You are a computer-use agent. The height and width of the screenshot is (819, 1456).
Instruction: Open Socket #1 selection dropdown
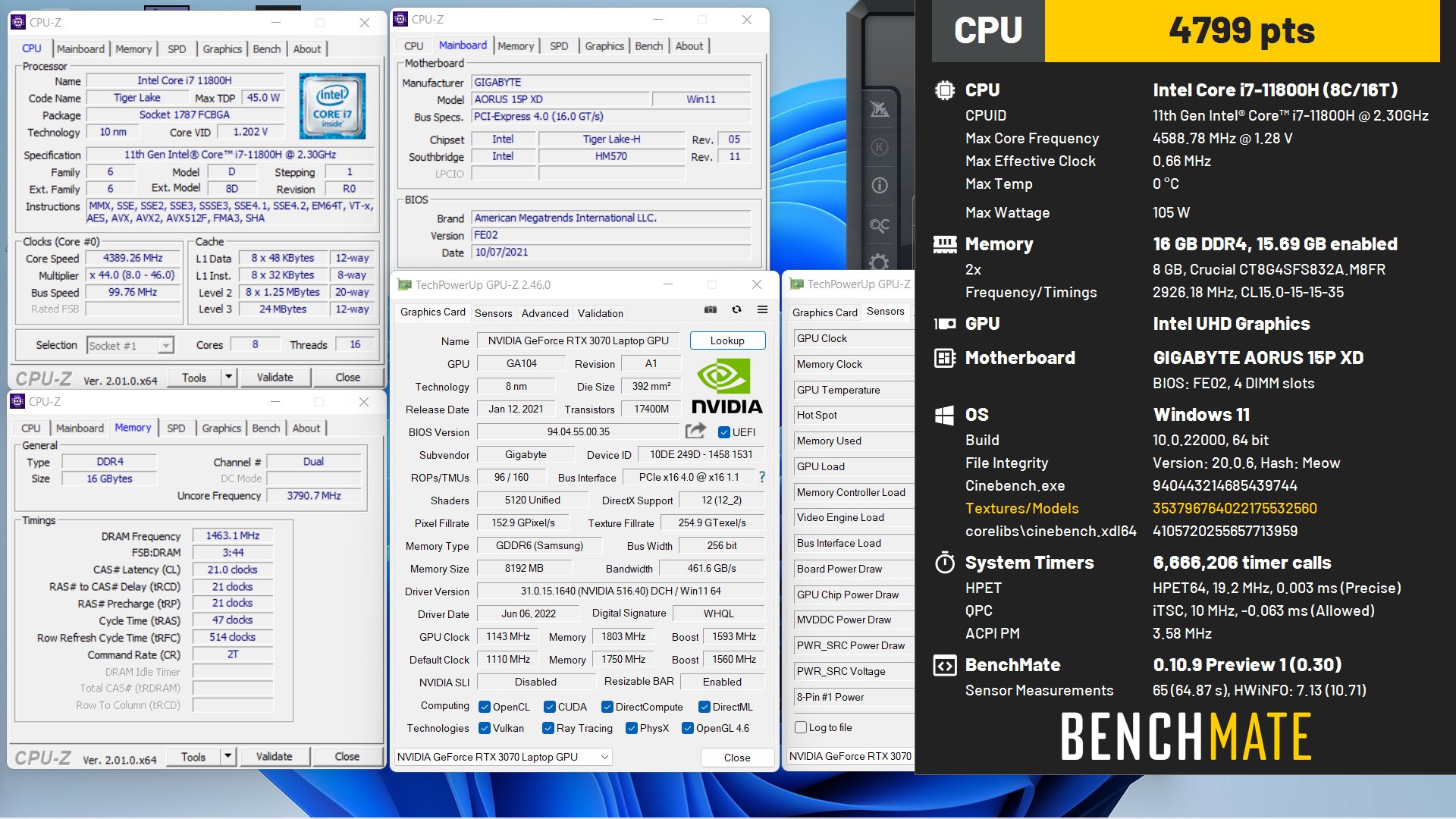pos(130,346)
